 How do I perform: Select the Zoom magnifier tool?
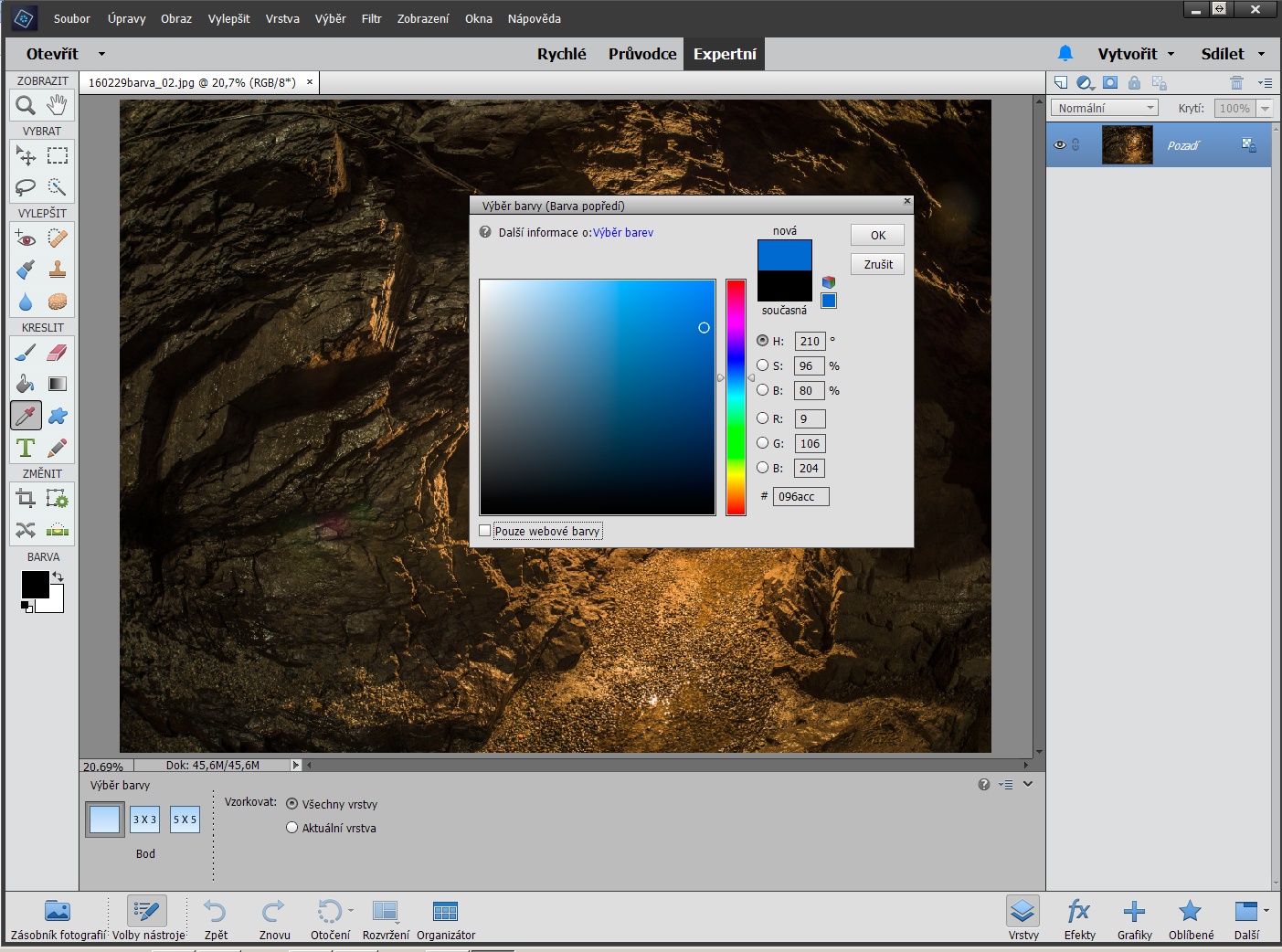26,105
